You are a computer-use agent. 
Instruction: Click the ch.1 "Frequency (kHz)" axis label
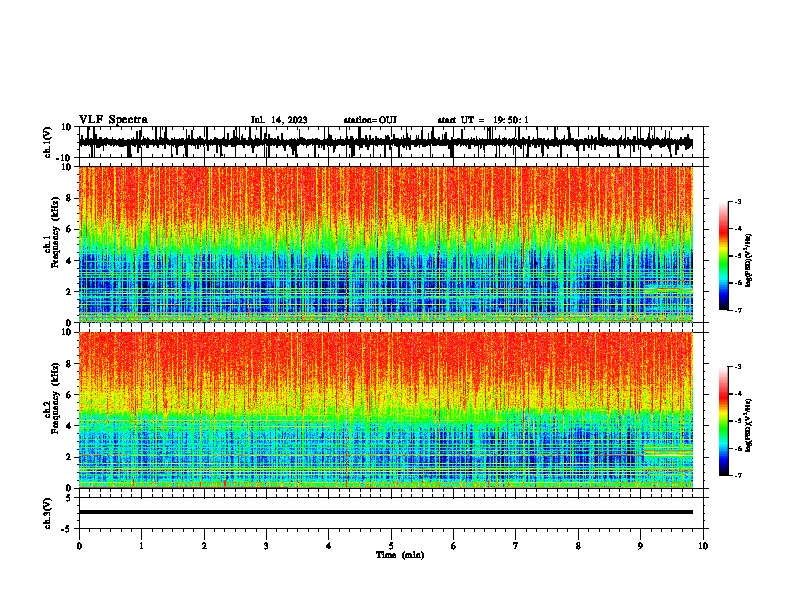tap(55, 233)
